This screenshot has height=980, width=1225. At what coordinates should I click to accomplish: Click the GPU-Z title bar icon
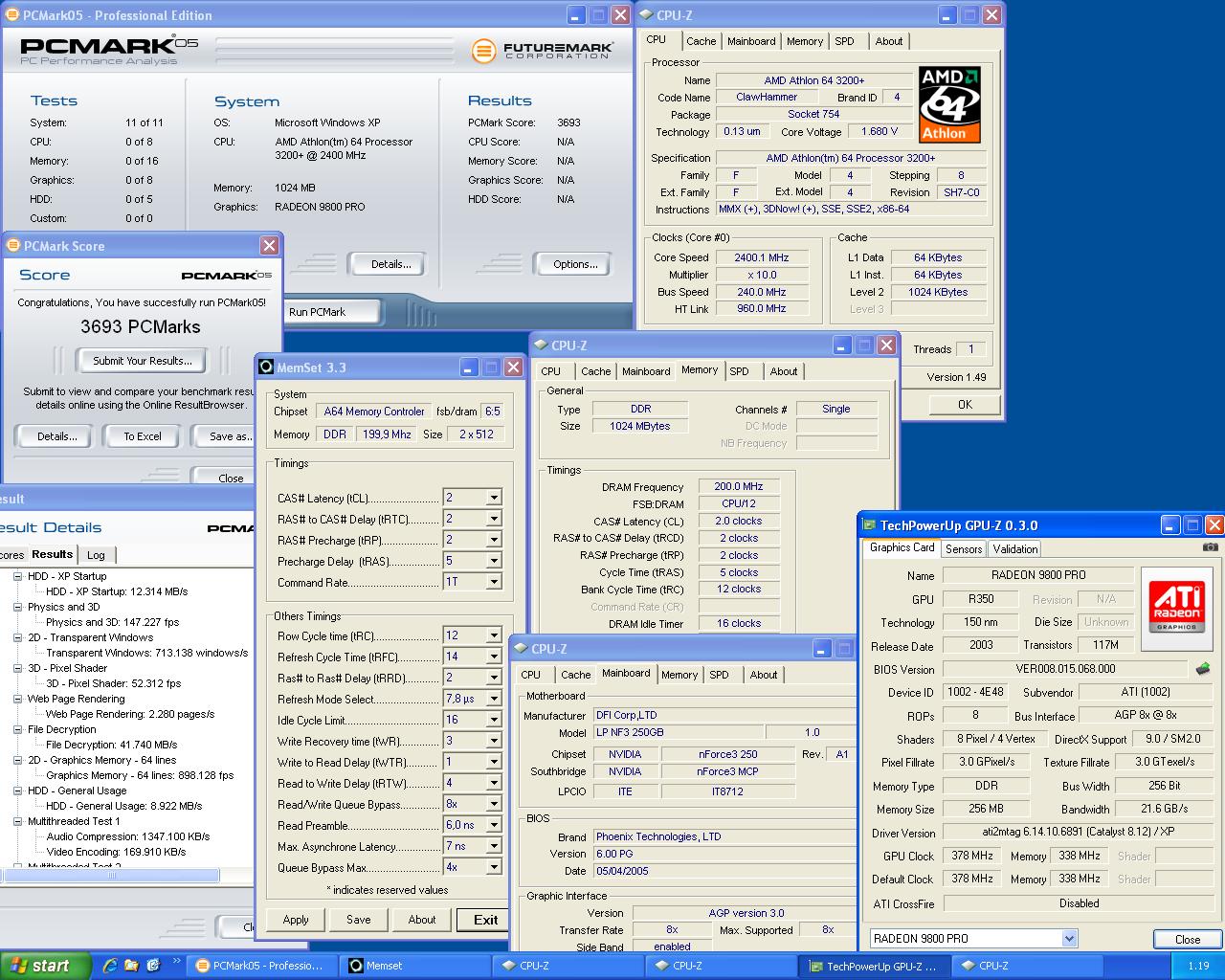[x=869, y=525]
